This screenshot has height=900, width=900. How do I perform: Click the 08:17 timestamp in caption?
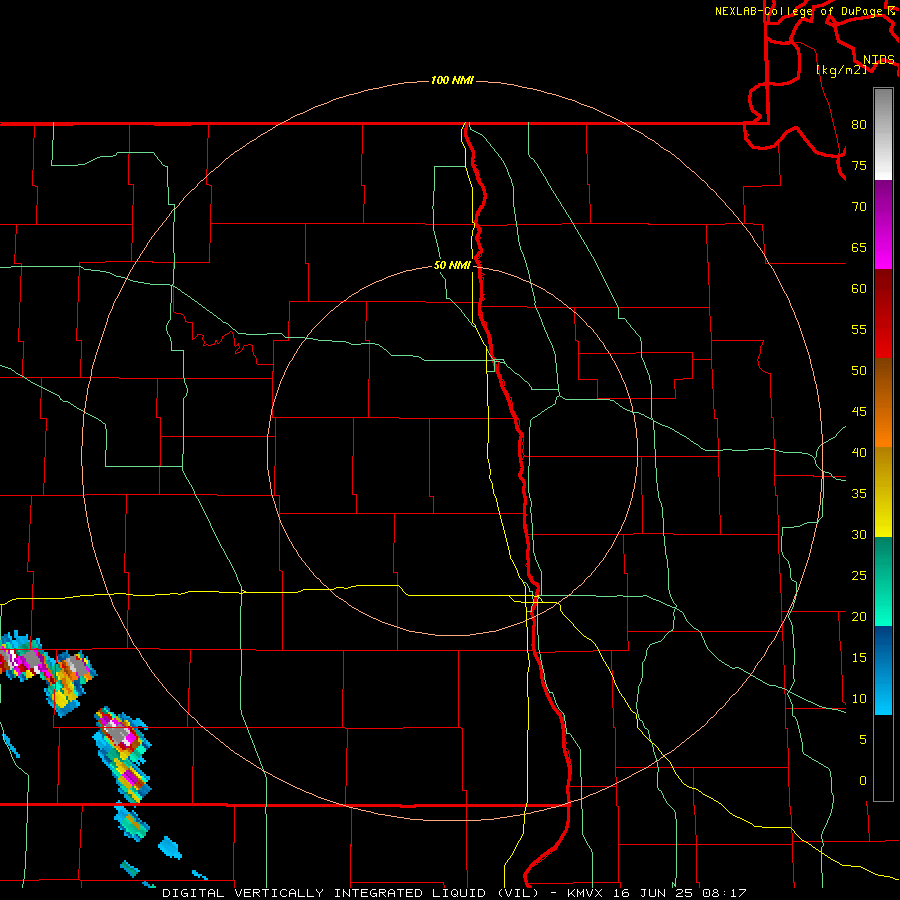click(727, 893)
